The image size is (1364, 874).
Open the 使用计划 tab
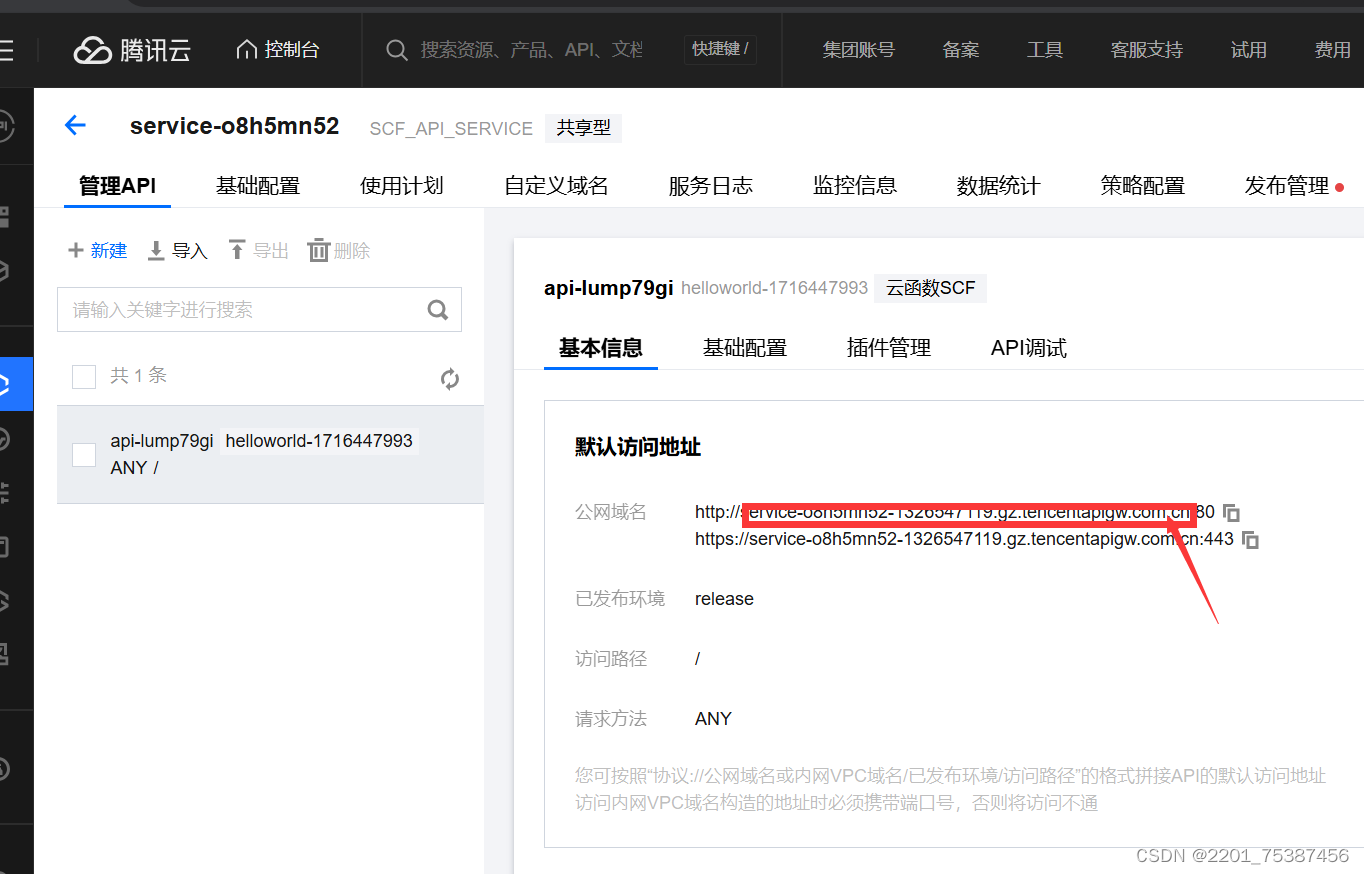[402, 186]
